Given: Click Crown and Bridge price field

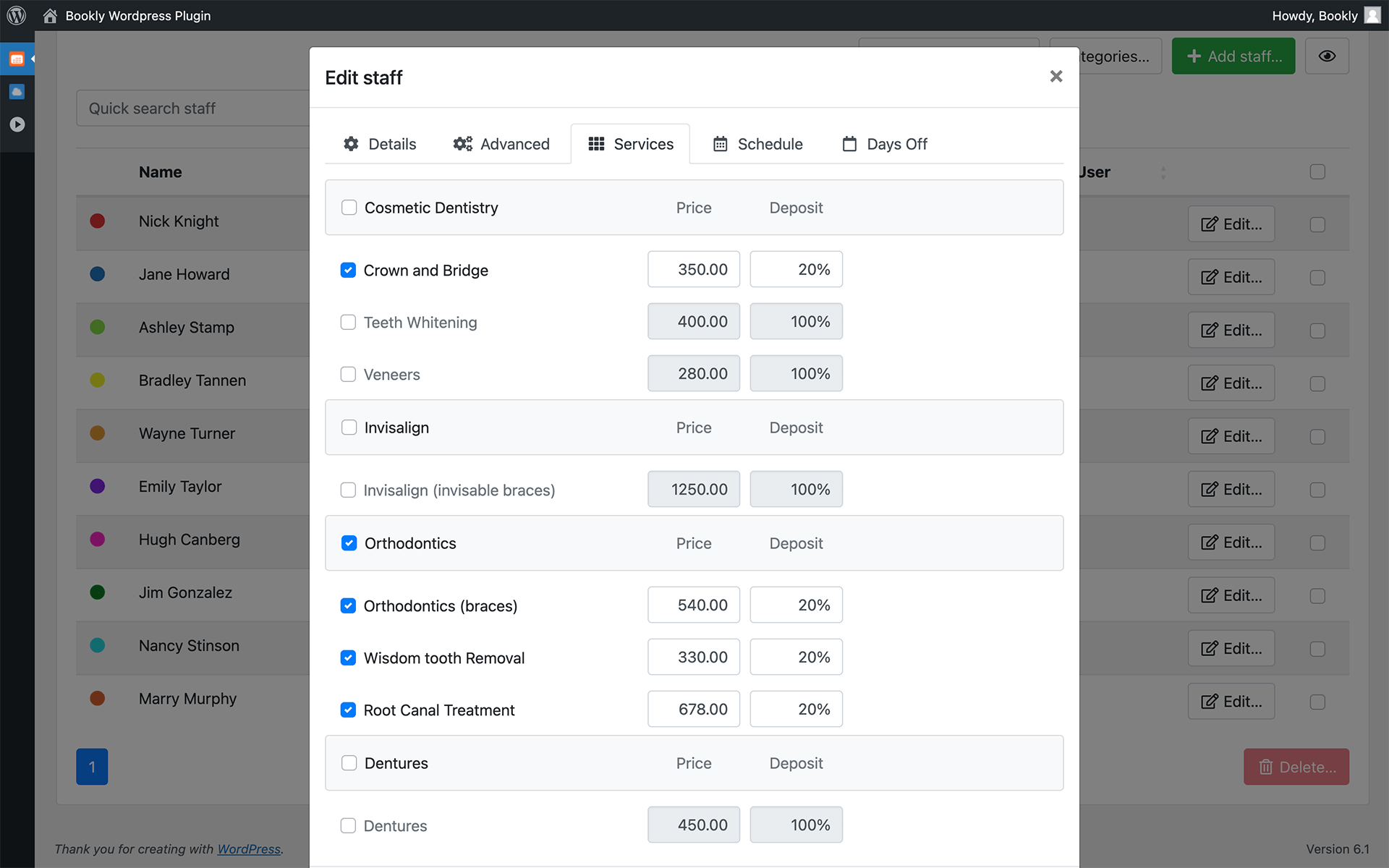Looking at the screenshot, I should [x=693, y=270].
